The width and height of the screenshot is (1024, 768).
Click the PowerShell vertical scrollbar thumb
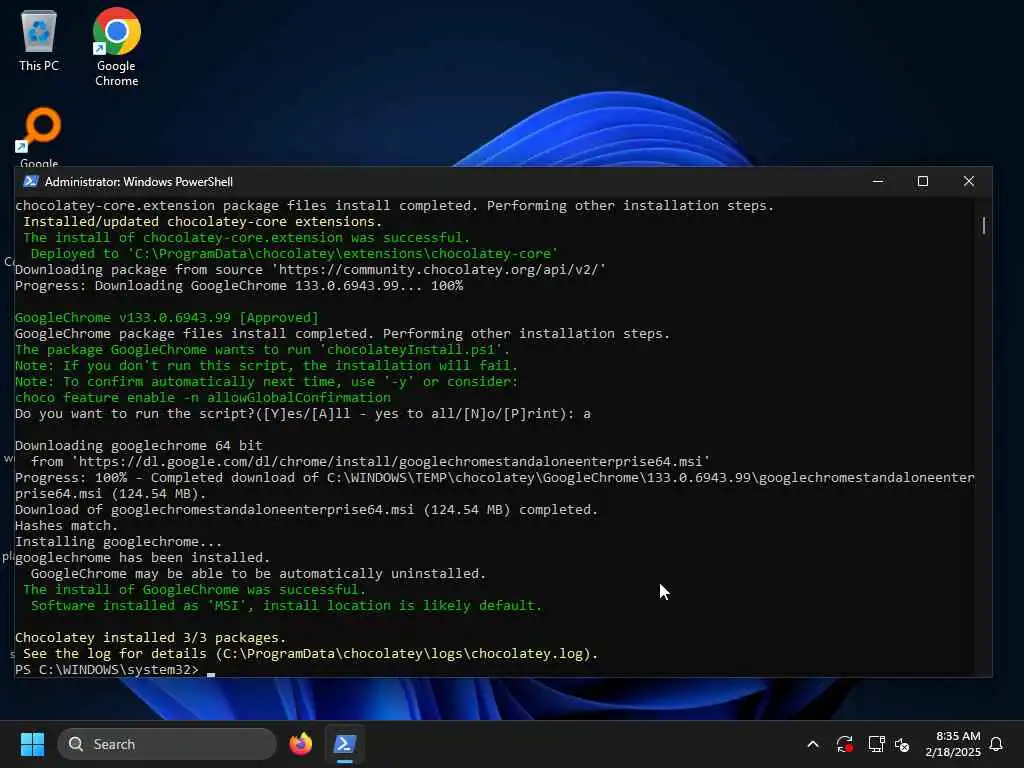[984, 225]
